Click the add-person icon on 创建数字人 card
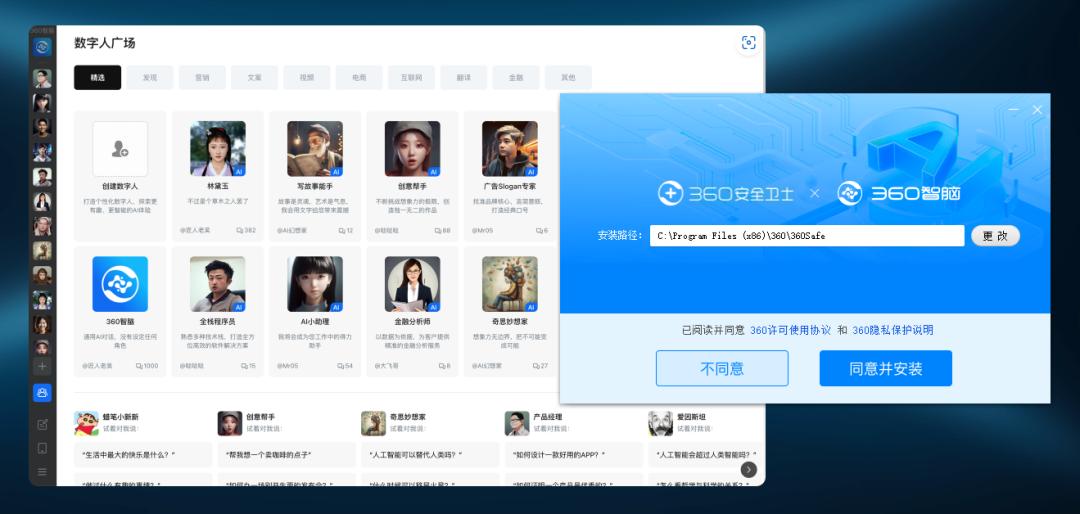This screenshot has height=514, width=1080. pos(120,149)
